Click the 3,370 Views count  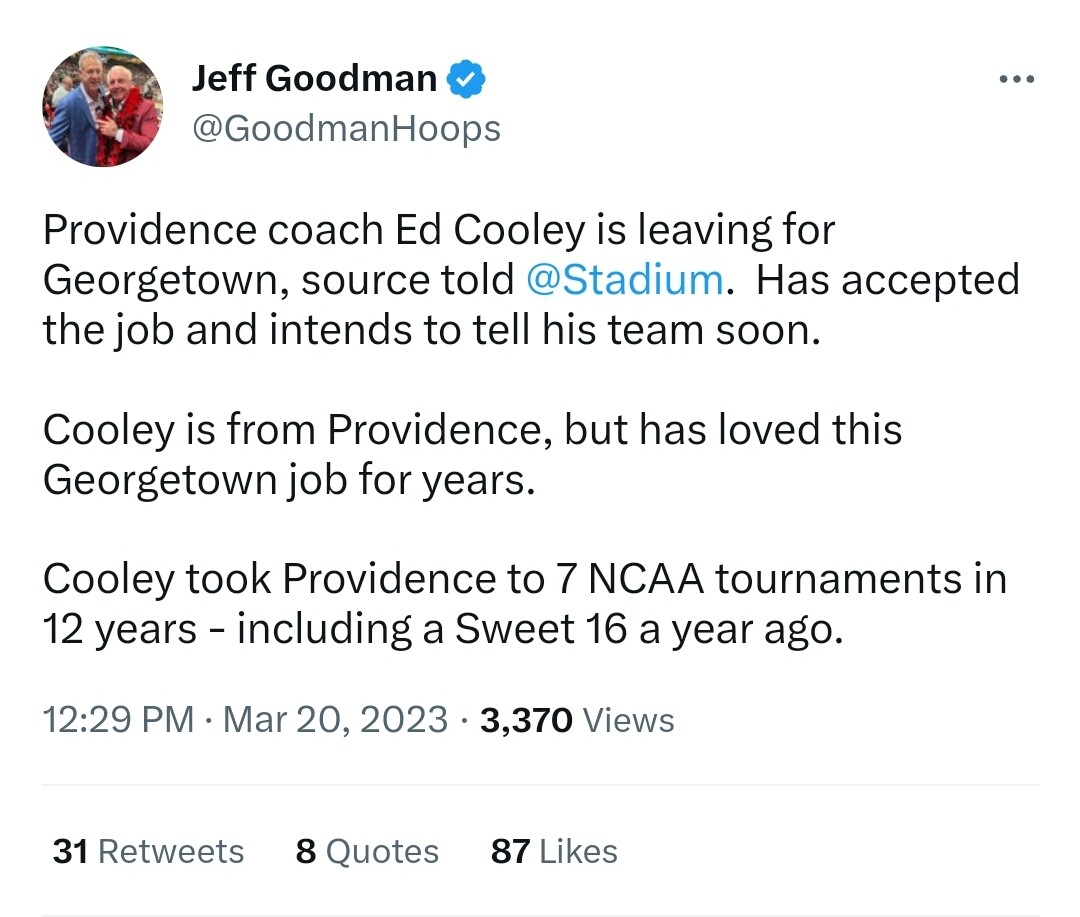pyautogui.click(x=577, y=720)
